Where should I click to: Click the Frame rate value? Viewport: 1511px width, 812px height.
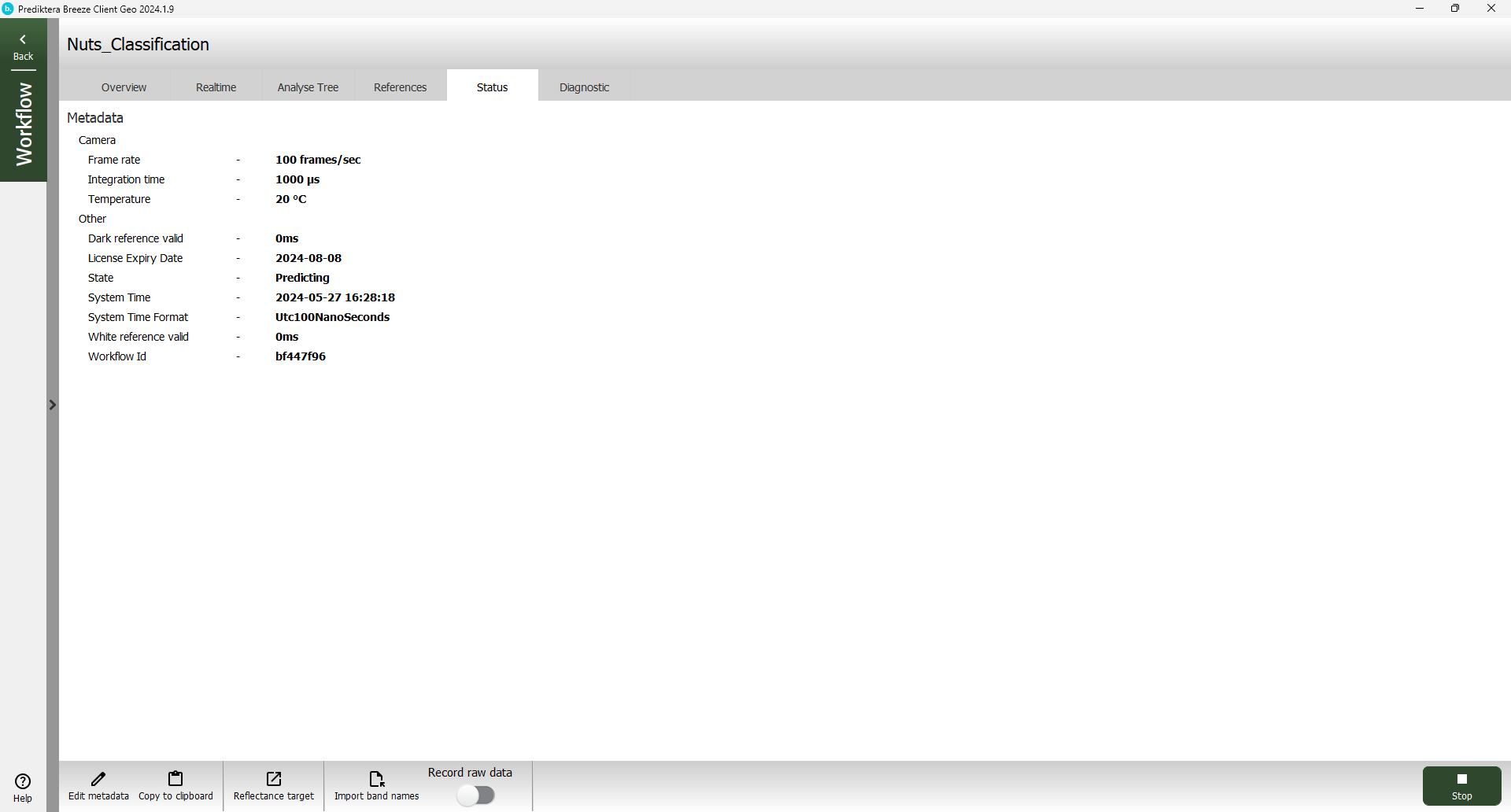point(318,160)
